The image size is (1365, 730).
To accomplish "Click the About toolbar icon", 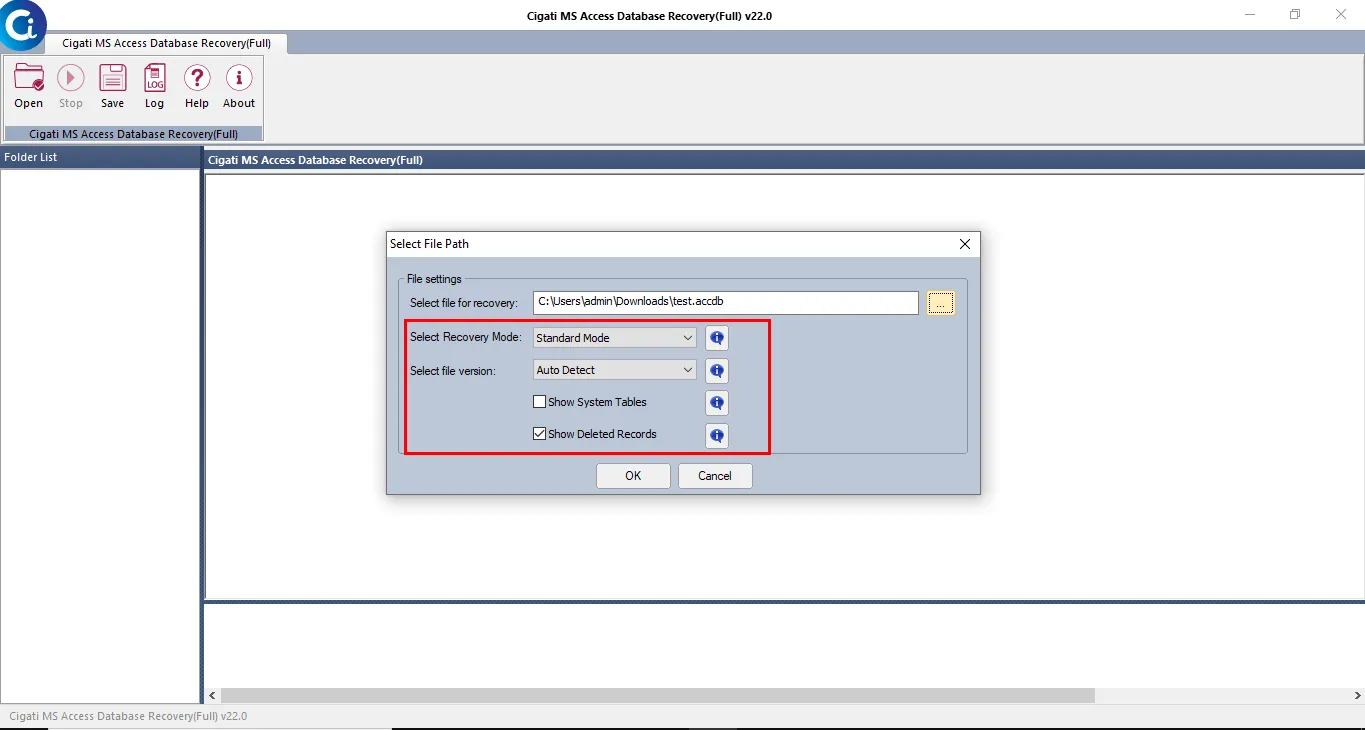I will (239, 85).
